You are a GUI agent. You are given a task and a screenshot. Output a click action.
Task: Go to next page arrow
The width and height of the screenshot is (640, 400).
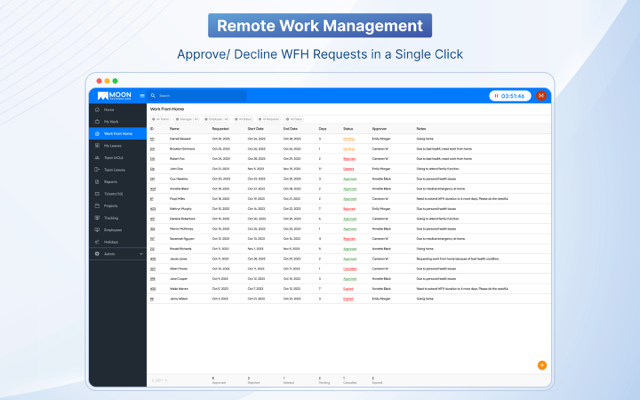pyautogui.click(x=166, y=380)
